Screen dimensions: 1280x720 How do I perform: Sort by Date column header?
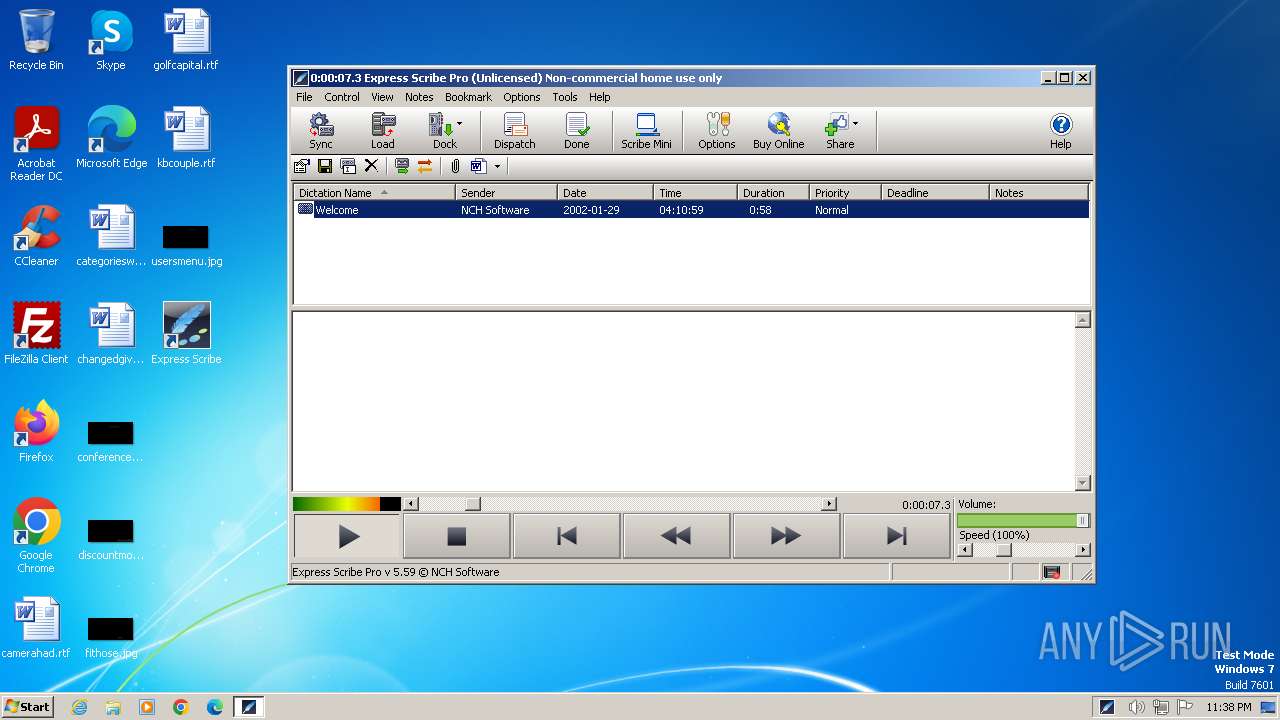click(605, 193)
